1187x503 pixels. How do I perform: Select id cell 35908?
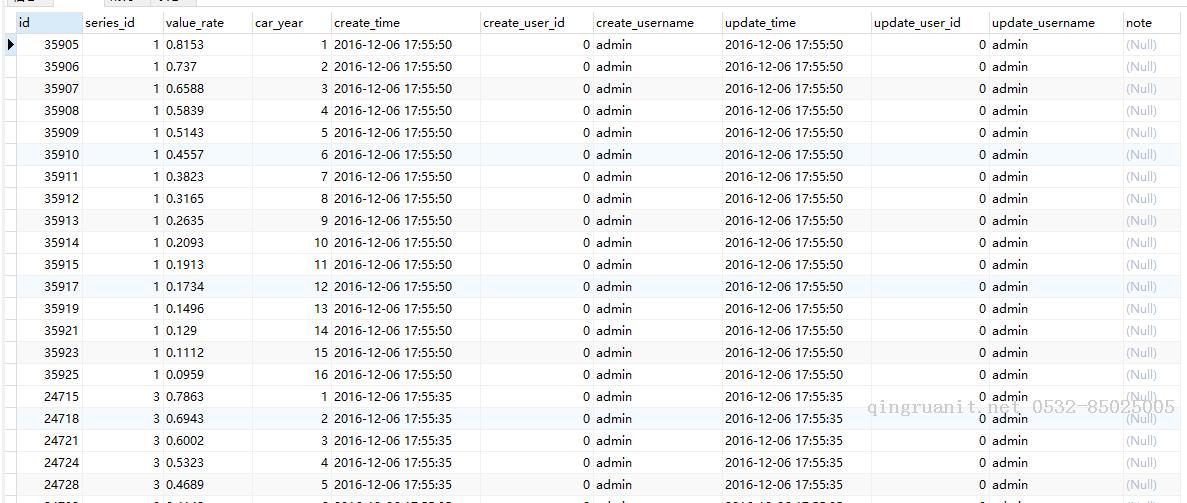[x=48, y=111]
